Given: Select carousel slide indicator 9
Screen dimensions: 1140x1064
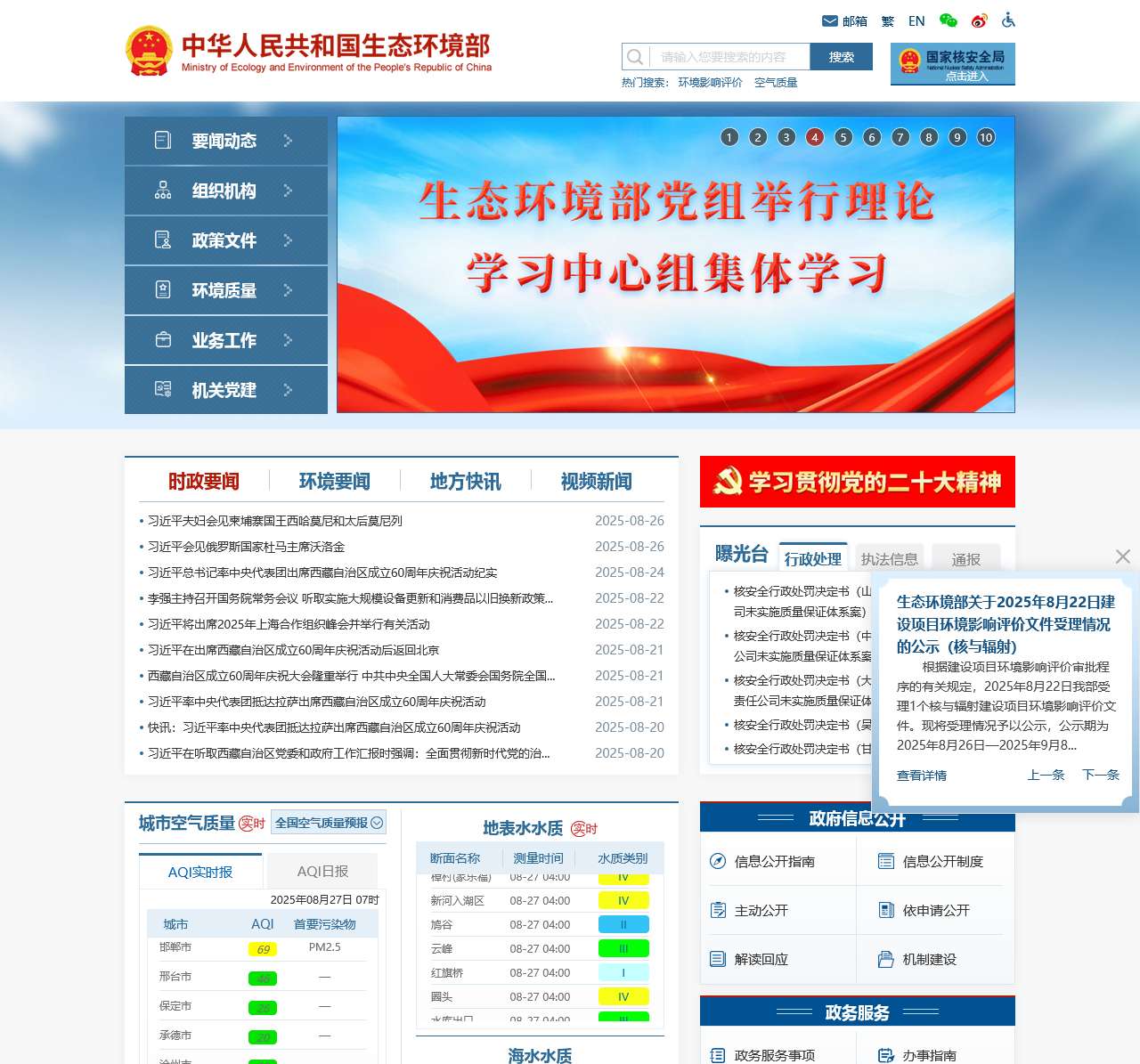Looking at the screenshot, I should (x=957, y=137).
